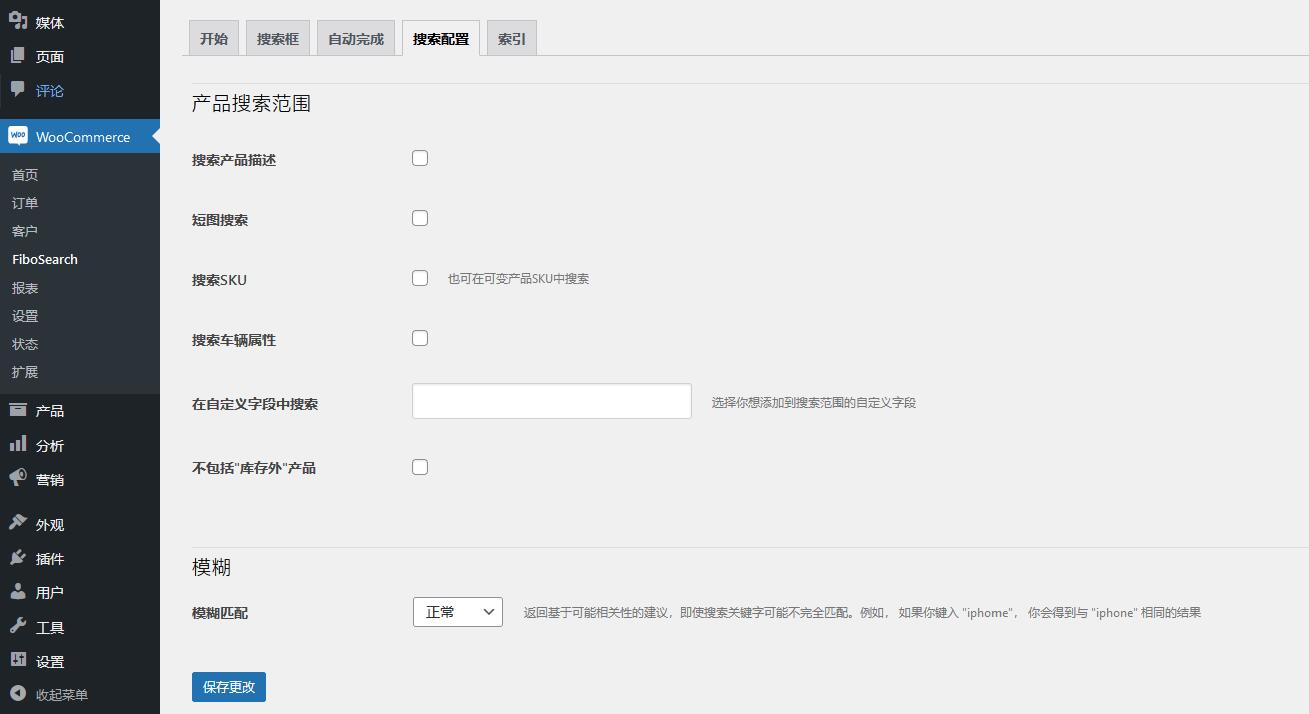This screenshot has height=714, width=1309.
Task: Enable the 搜索产品描述 checkbox
Action: [x=420, y=158]
